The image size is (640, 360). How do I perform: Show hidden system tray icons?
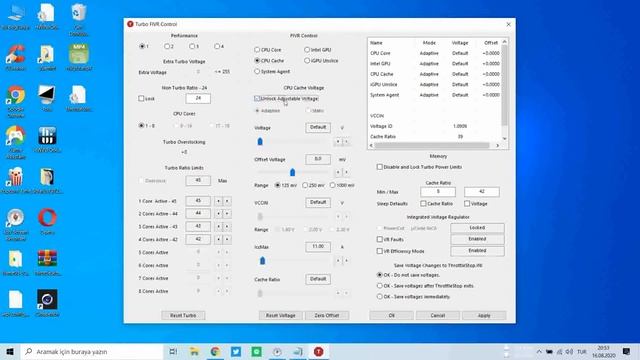coord(539,351)
